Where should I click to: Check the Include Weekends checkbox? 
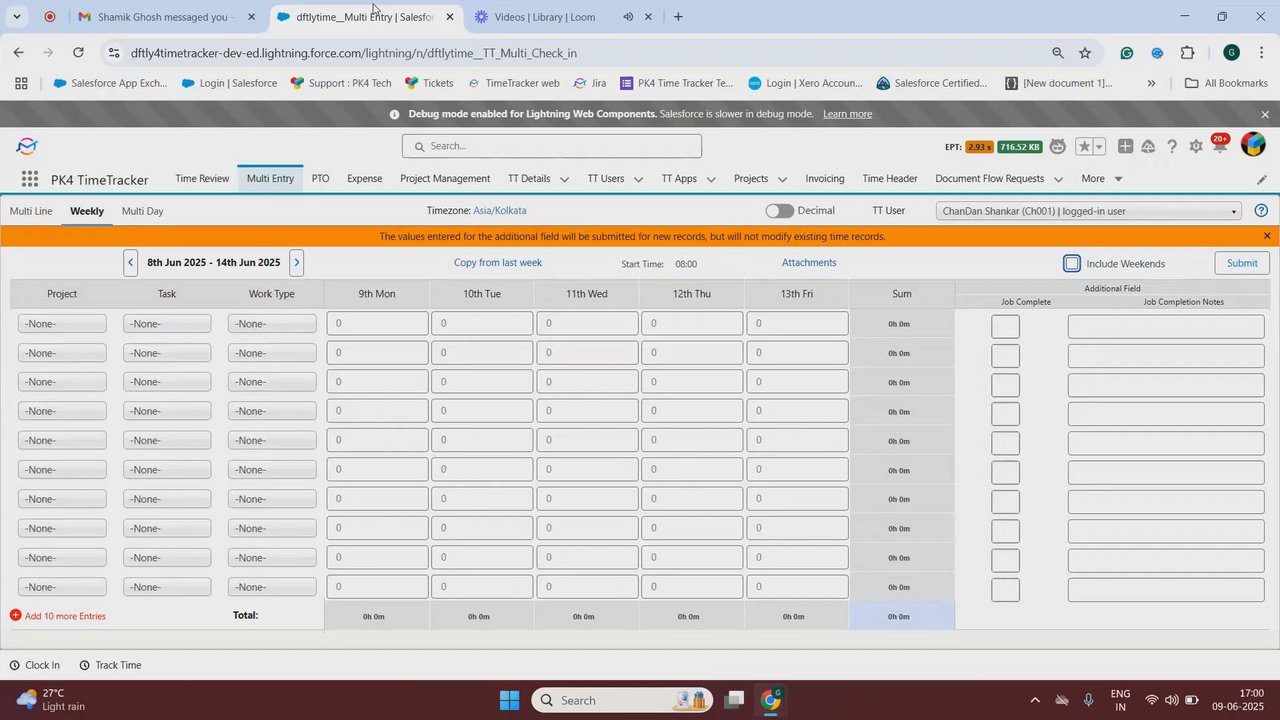point(1072,264)
